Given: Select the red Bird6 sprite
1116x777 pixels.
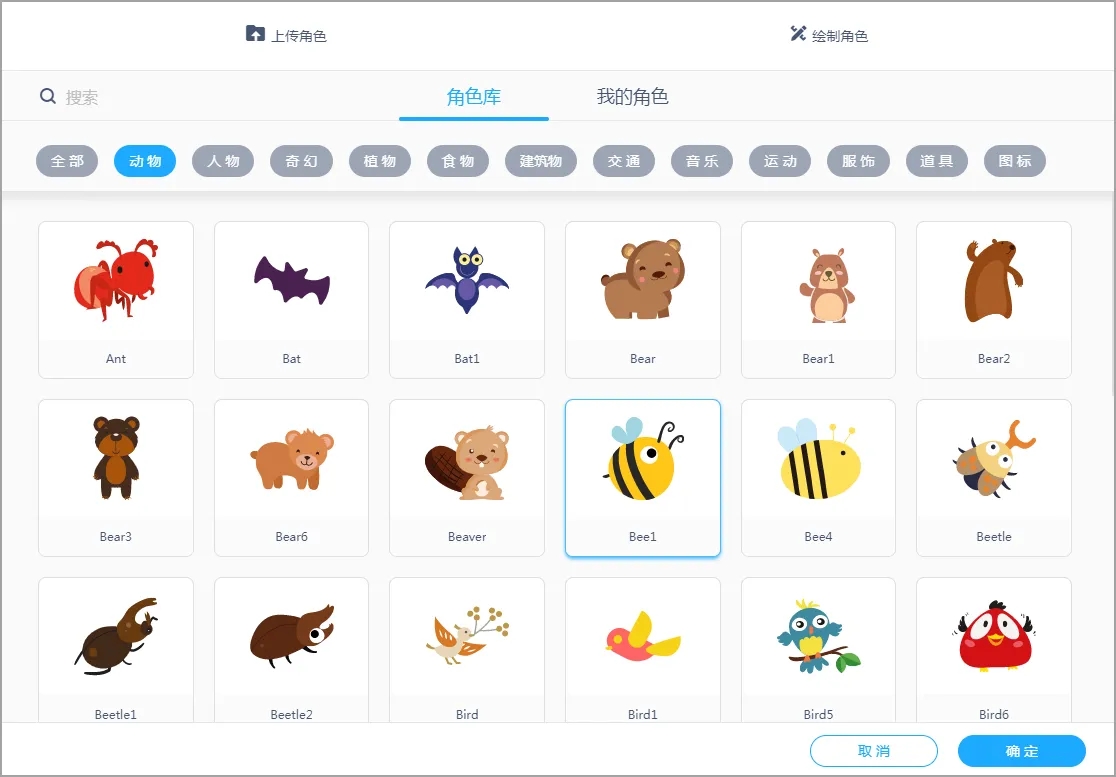Looking at the screenshot, I should pos(994,650).
